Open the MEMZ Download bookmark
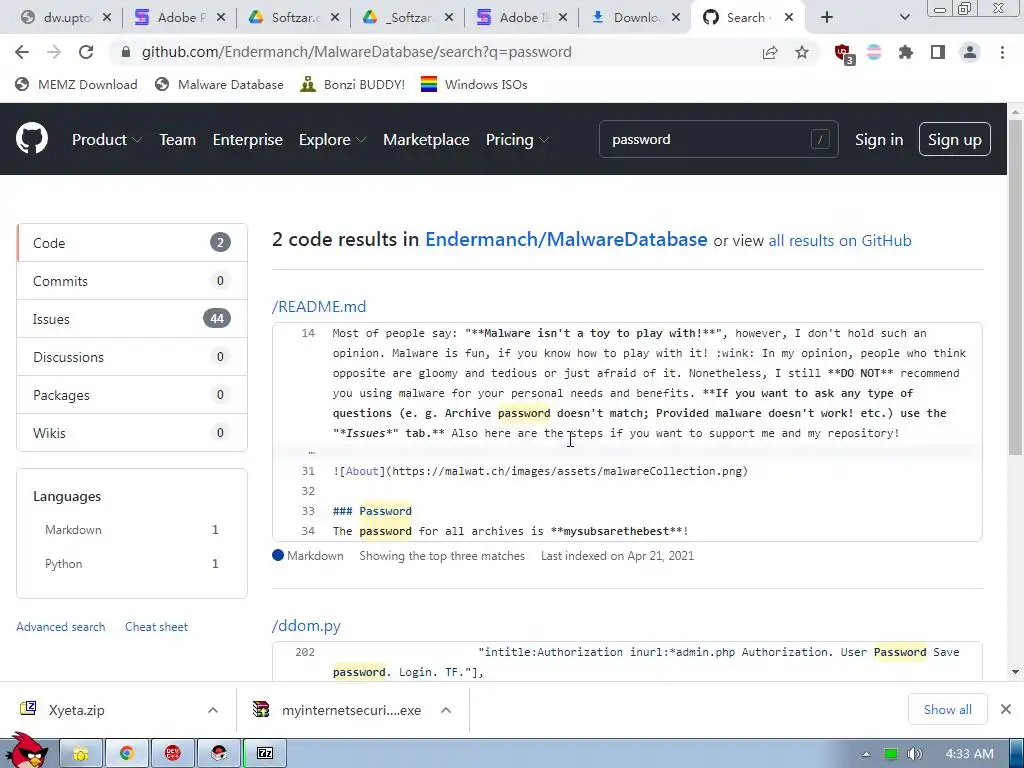 point(76,84)
